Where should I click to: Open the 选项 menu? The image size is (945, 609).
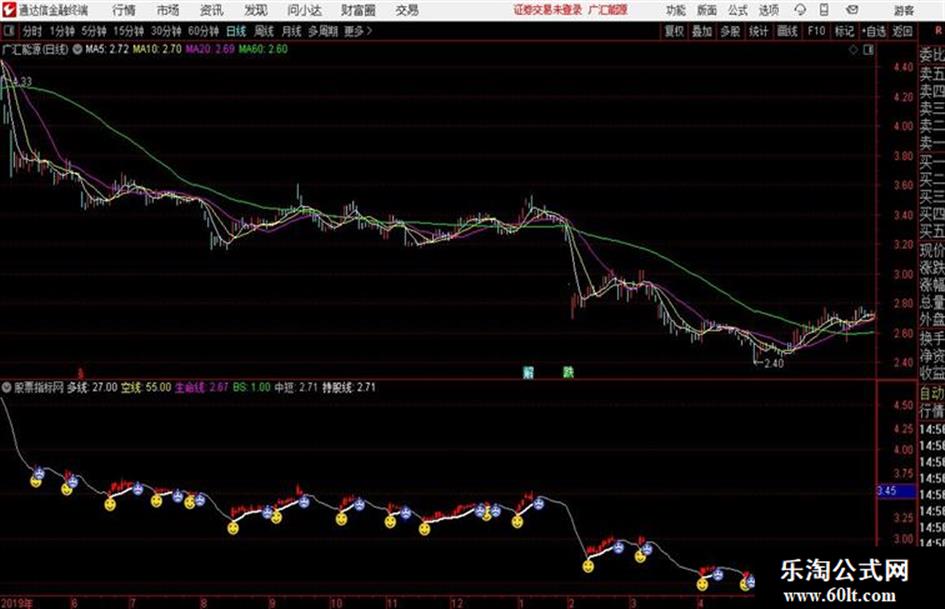(768, 10)
